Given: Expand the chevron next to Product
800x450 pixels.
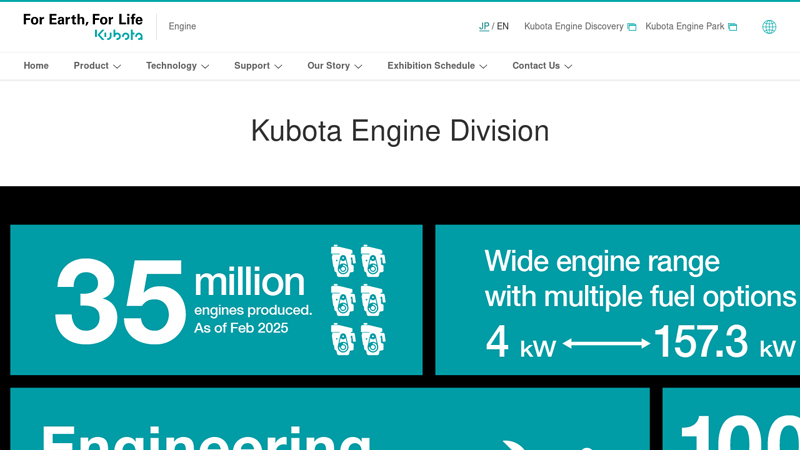Looking at the screenshot, I should coord(117,66).
